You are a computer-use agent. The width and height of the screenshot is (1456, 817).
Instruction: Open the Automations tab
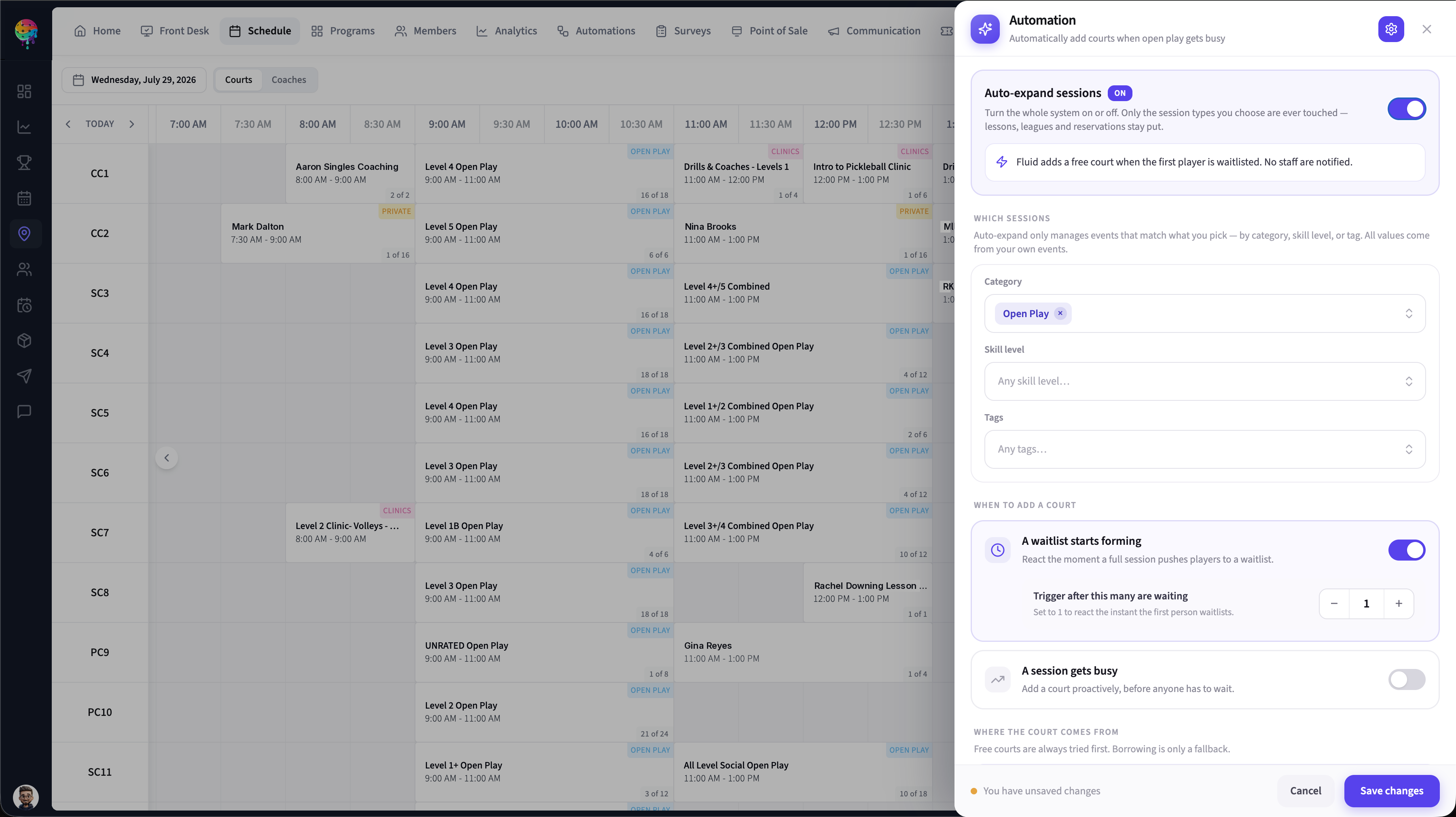(596, 30)
